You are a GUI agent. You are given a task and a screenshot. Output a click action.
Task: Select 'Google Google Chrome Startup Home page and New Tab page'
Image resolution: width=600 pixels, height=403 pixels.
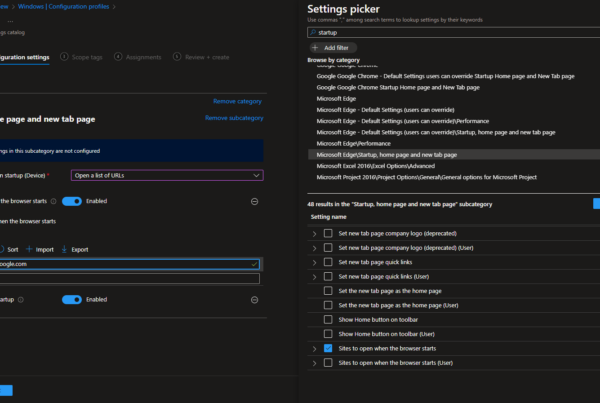pos(398,87)
